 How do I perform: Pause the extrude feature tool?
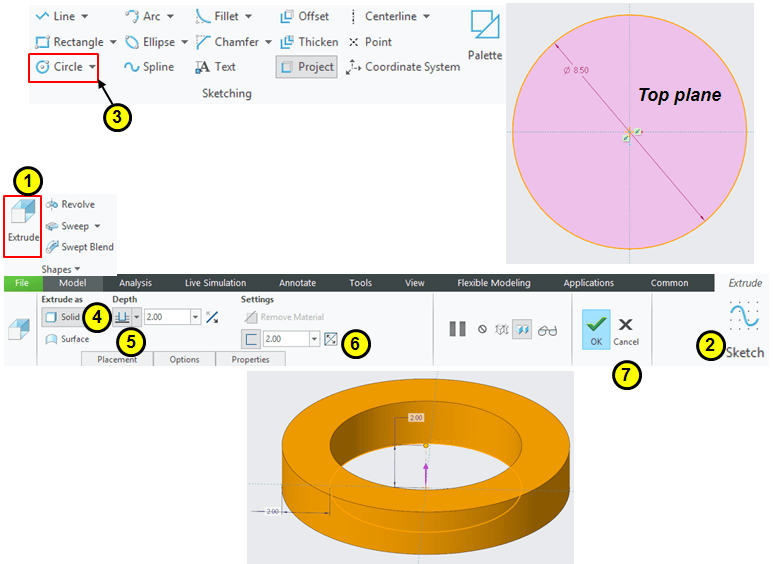[457, 329]
